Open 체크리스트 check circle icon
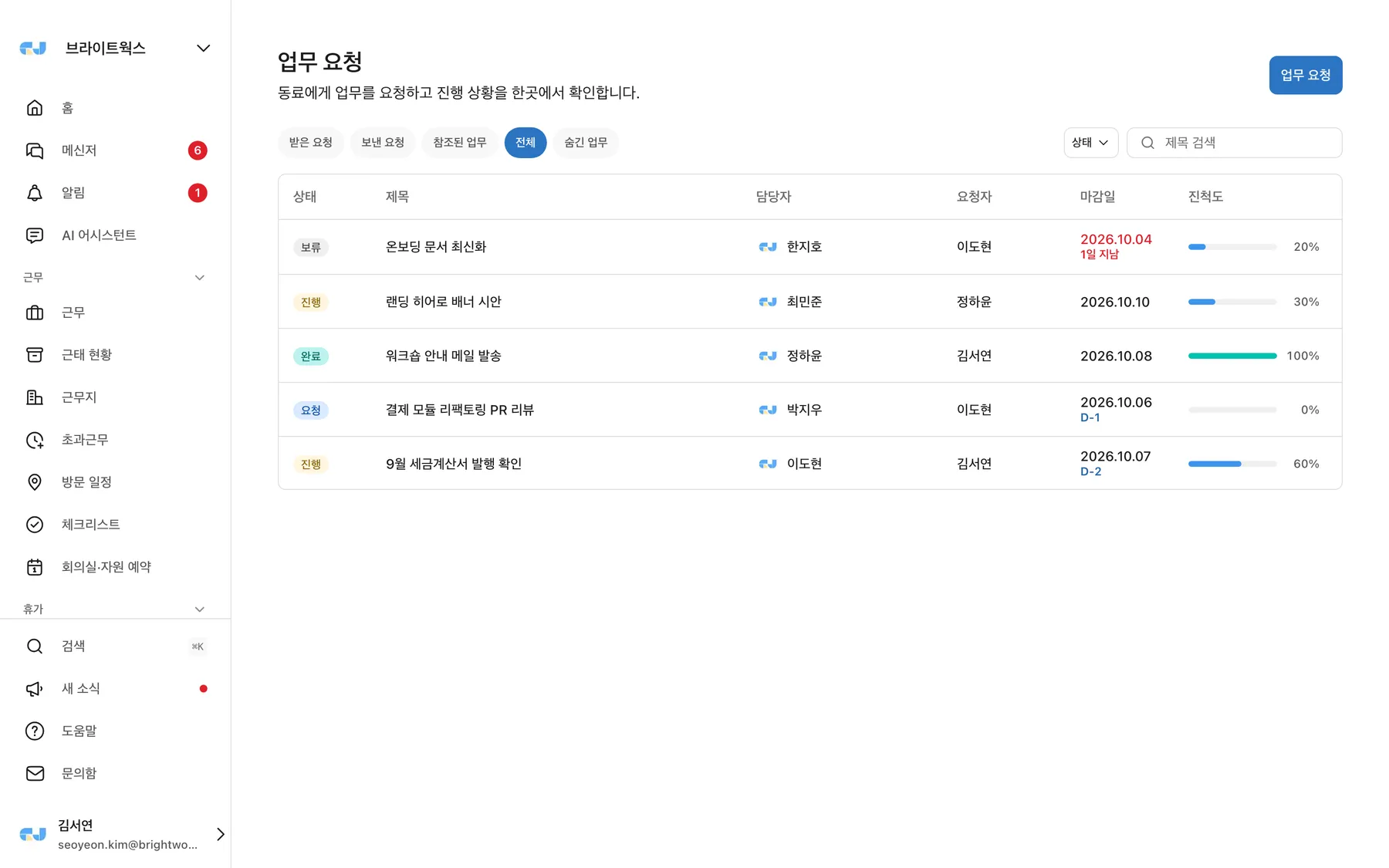Screen dimensions: 1389x868 click(35, 525)
